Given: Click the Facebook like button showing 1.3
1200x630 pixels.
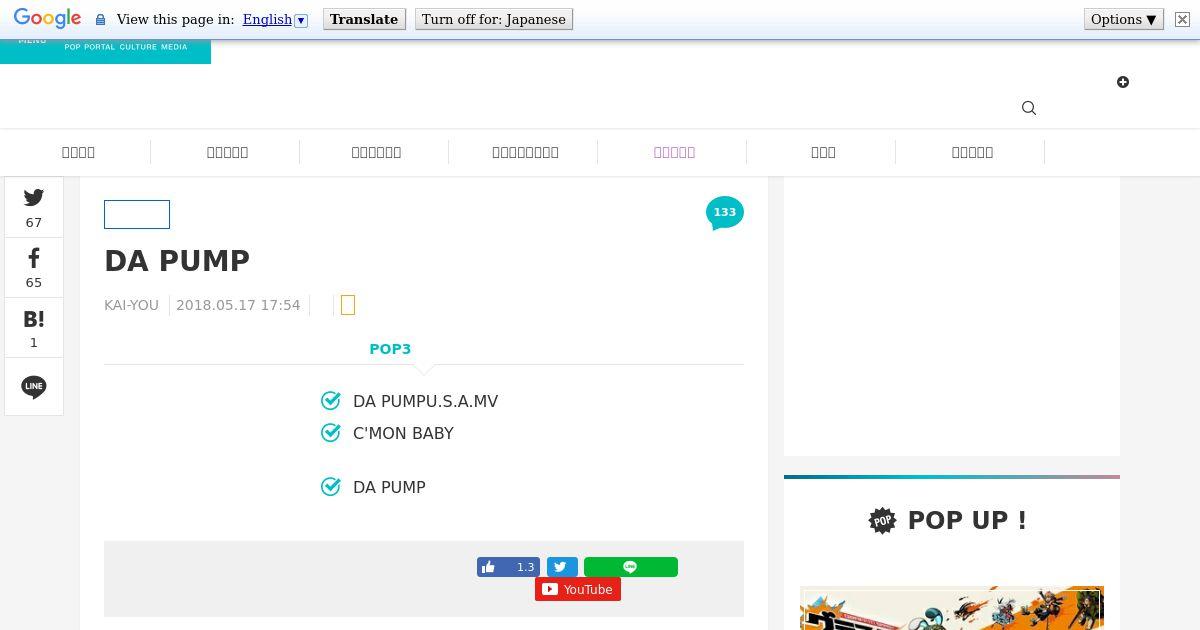Looking at the screenshot, I should pyautogui.click(x=508, y=567).
